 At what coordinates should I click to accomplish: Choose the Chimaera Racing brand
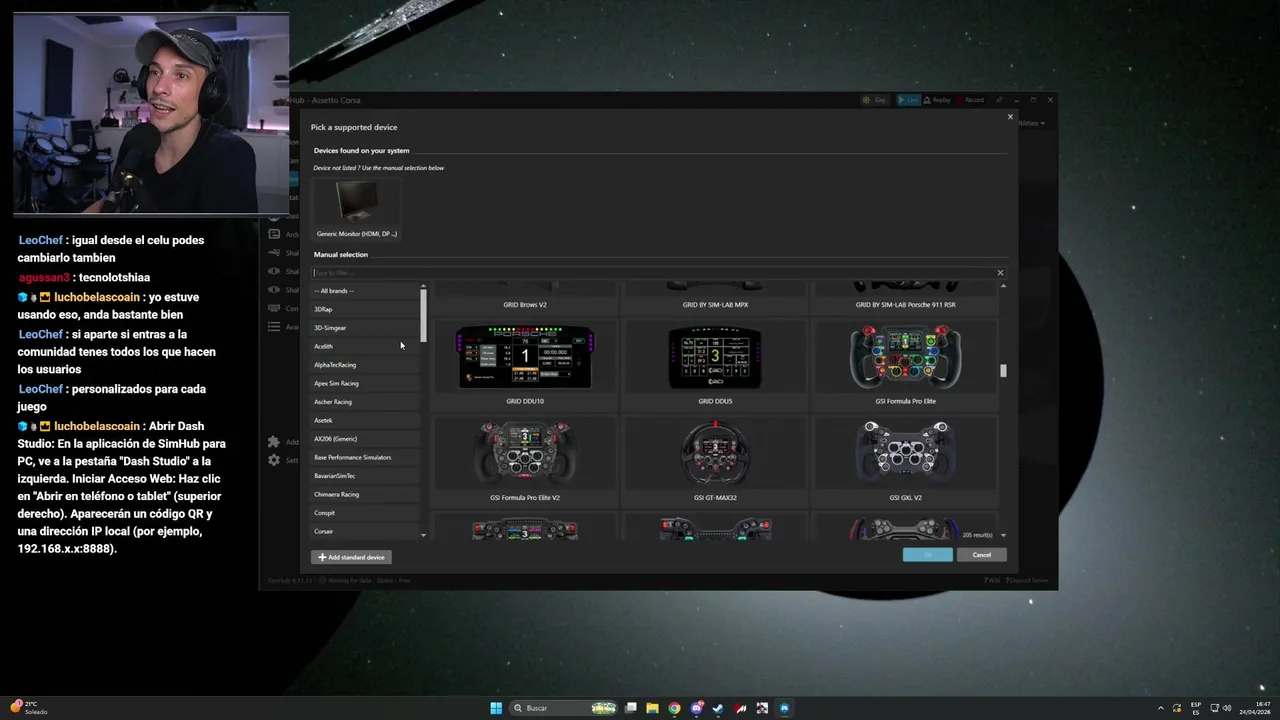366,494
